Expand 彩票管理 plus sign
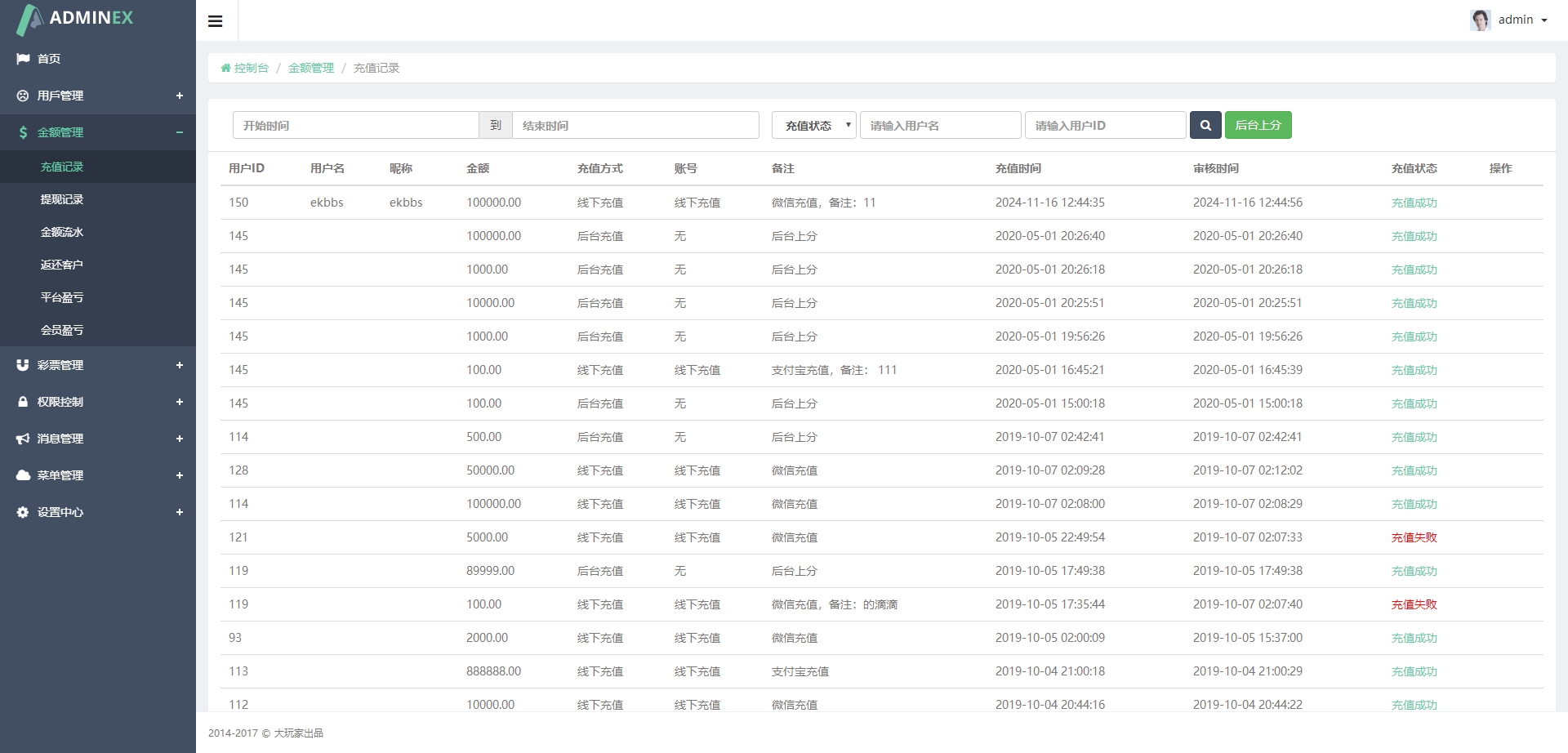This screenshot has width=1568, height=753. coord(180,365)
